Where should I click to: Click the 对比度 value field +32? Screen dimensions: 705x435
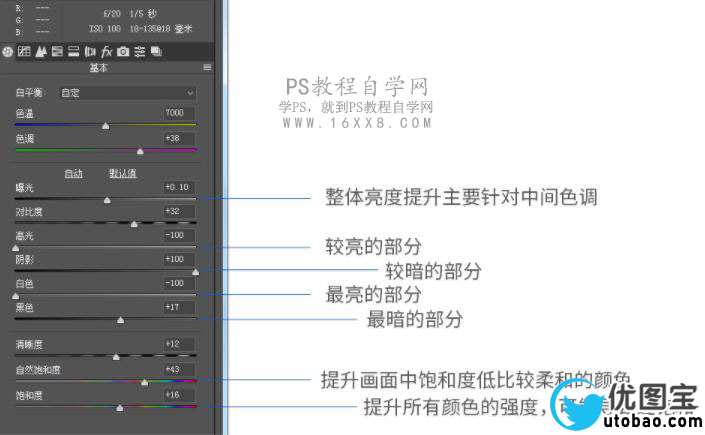click(179, 211)
